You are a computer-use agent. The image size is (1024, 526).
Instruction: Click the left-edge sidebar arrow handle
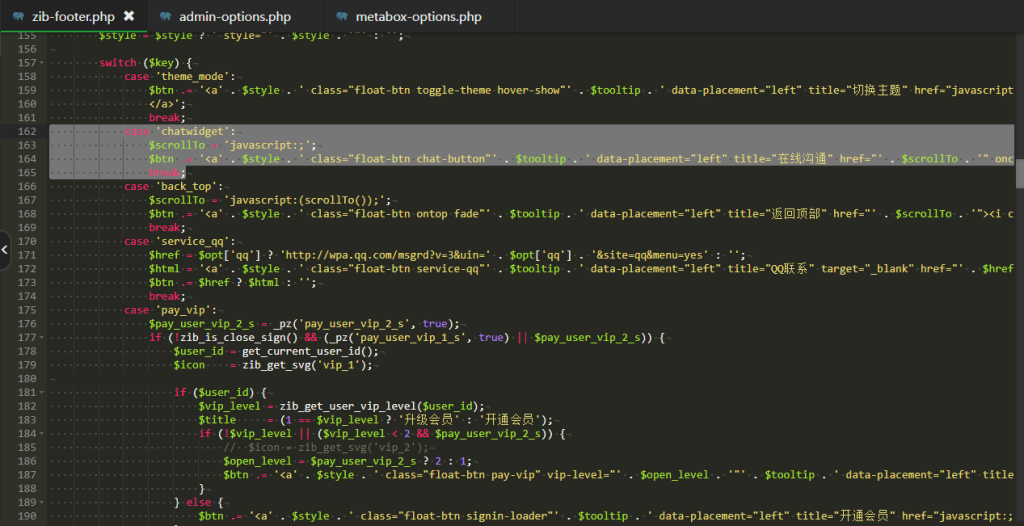tap(5, 252)
